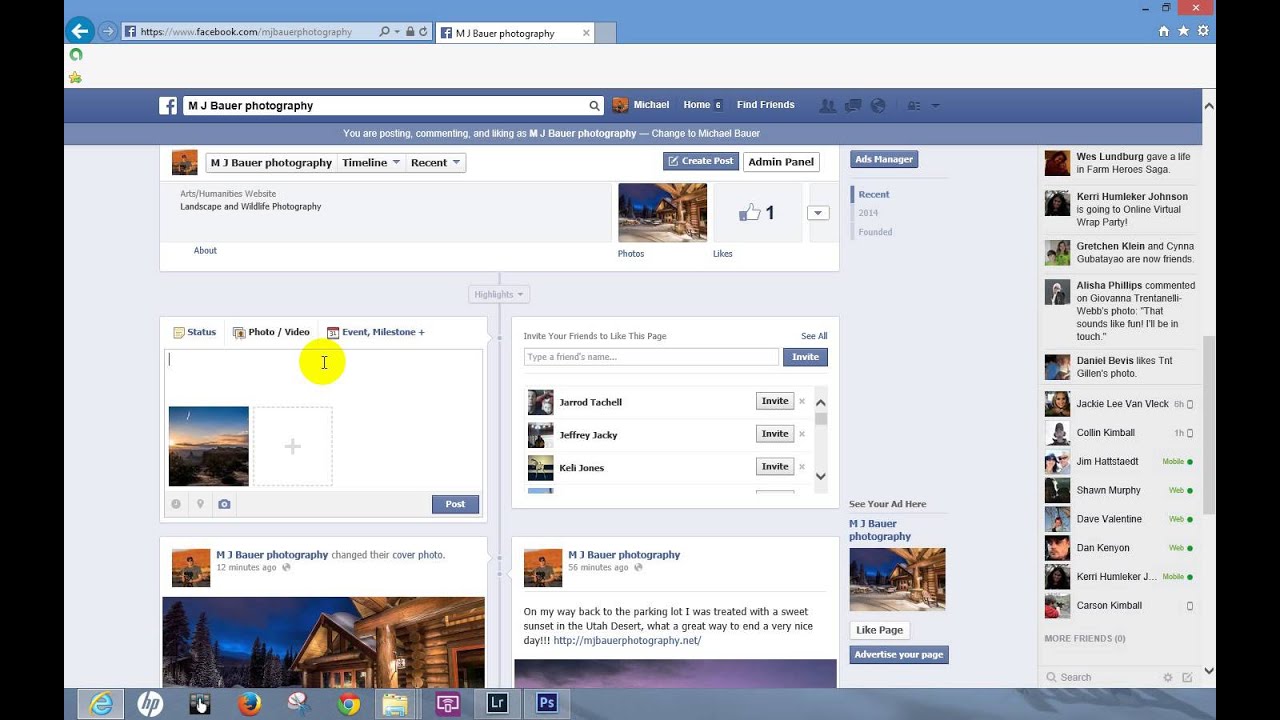
Task: Click the blue Post button
Action: 455,504
